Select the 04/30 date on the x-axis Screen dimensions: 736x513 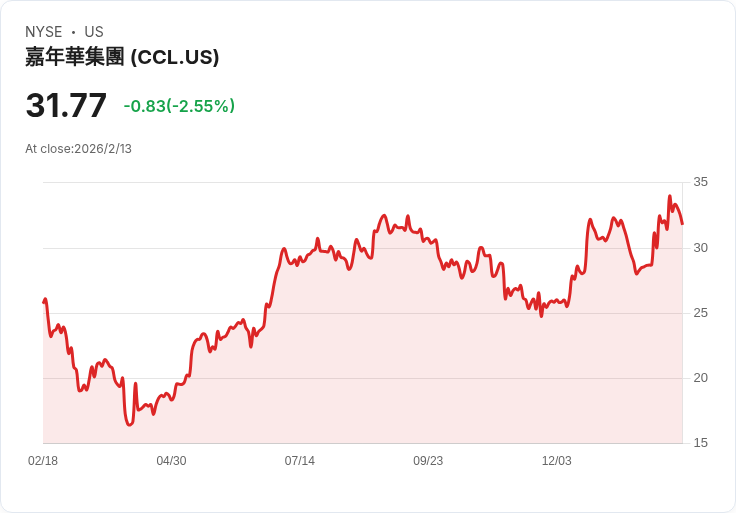point(171,461)
